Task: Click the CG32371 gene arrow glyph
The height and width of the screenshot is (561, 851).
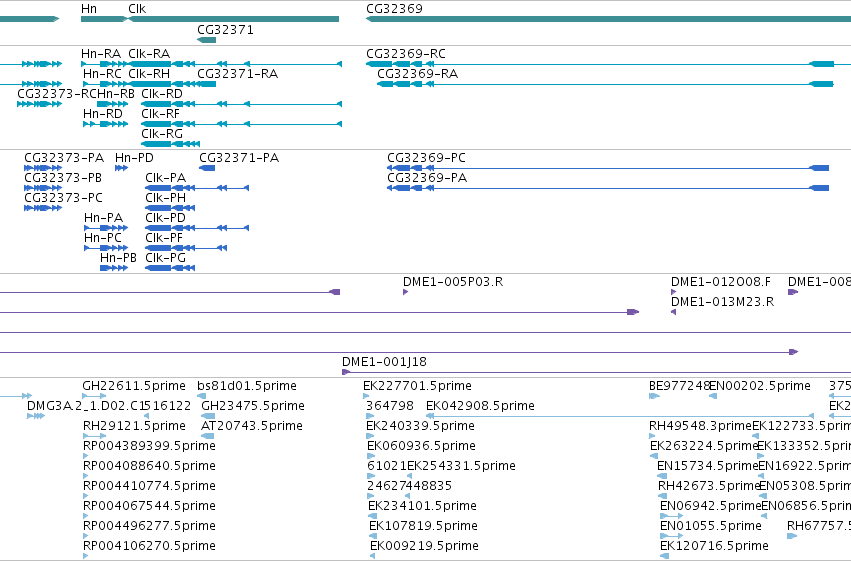Action: tap(206, 40)
